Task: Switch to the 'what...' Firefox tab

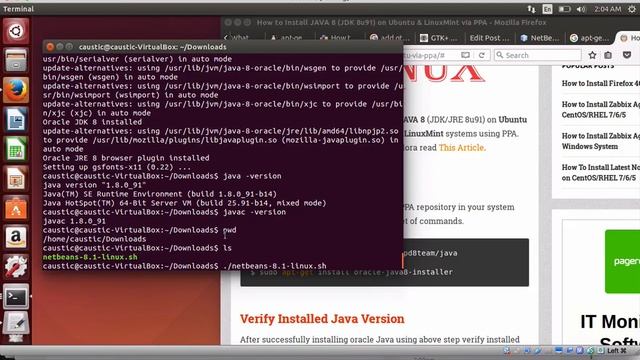Action: tap(240, 38)
